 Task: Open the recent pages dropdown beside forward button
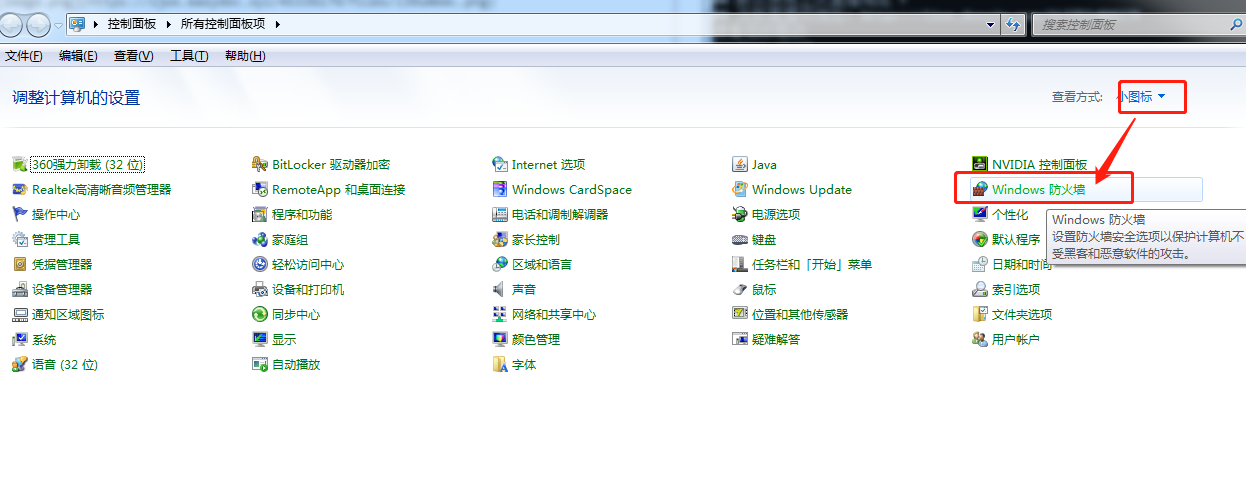click(x=58, y=24)
